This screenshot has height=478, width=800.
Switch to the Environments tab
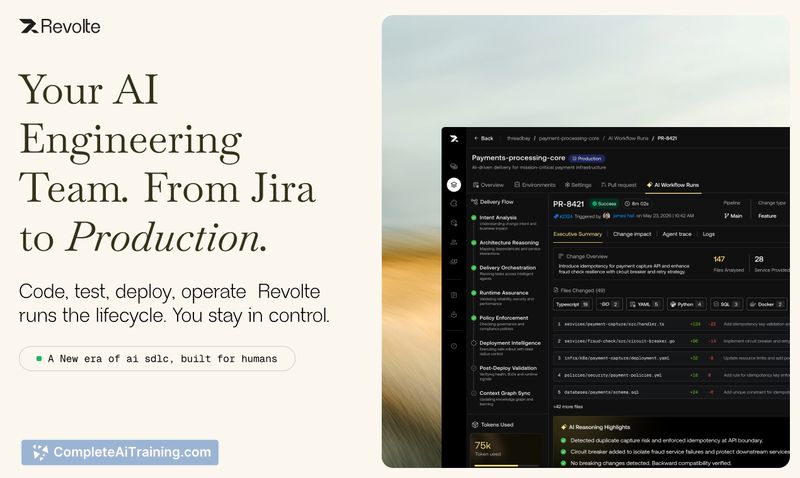pyautogui.click(x=535, y=185)
